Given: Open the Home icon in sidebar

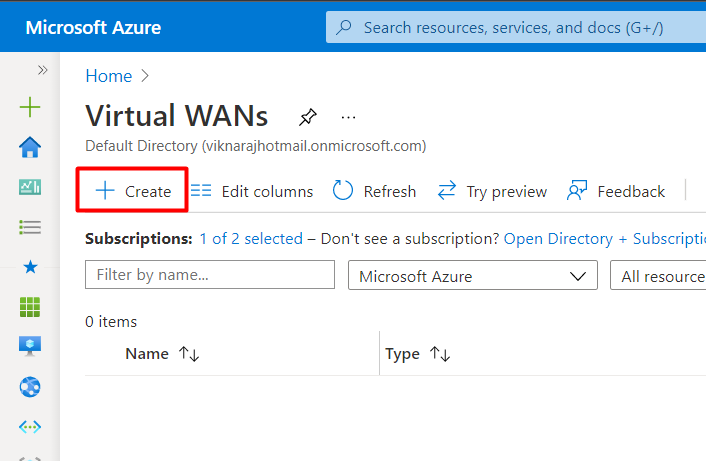Looking at the screenshot, I should [x=30, y=147].
